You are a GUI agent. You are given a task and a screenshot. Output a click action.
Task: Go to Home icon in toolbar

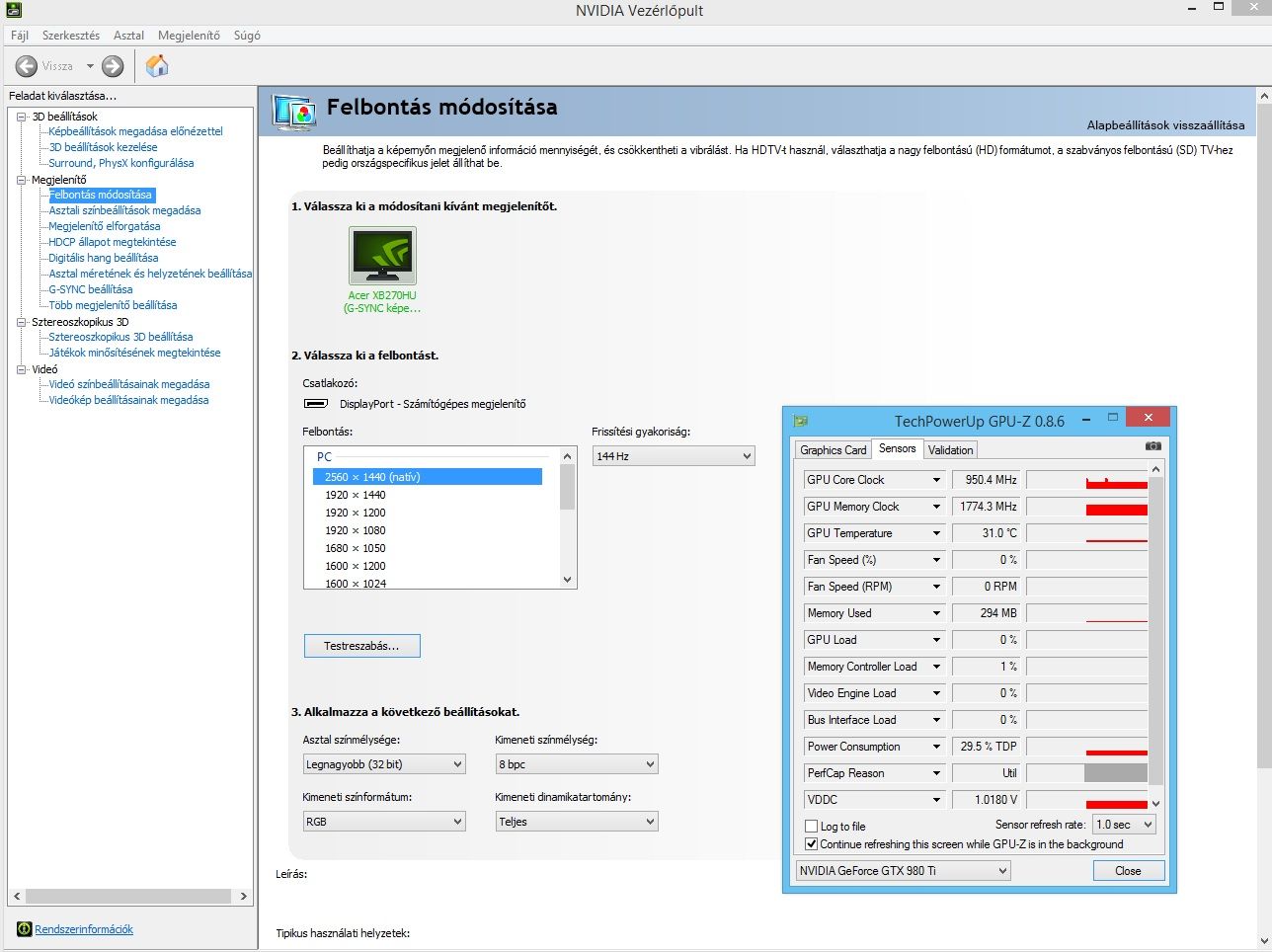pos(157,66)
